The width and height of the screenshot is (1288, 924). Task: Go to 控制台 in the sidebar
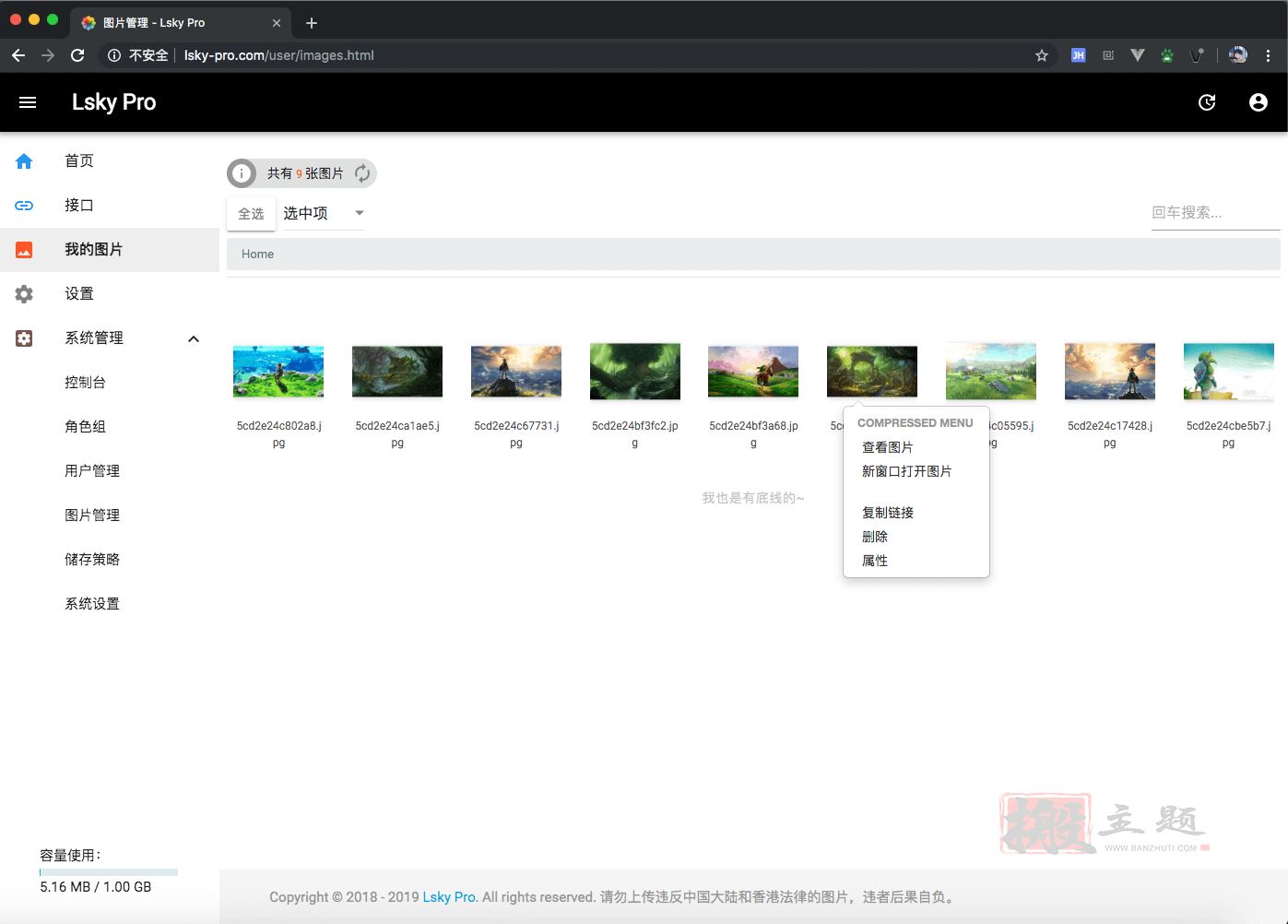coord(85,383)
